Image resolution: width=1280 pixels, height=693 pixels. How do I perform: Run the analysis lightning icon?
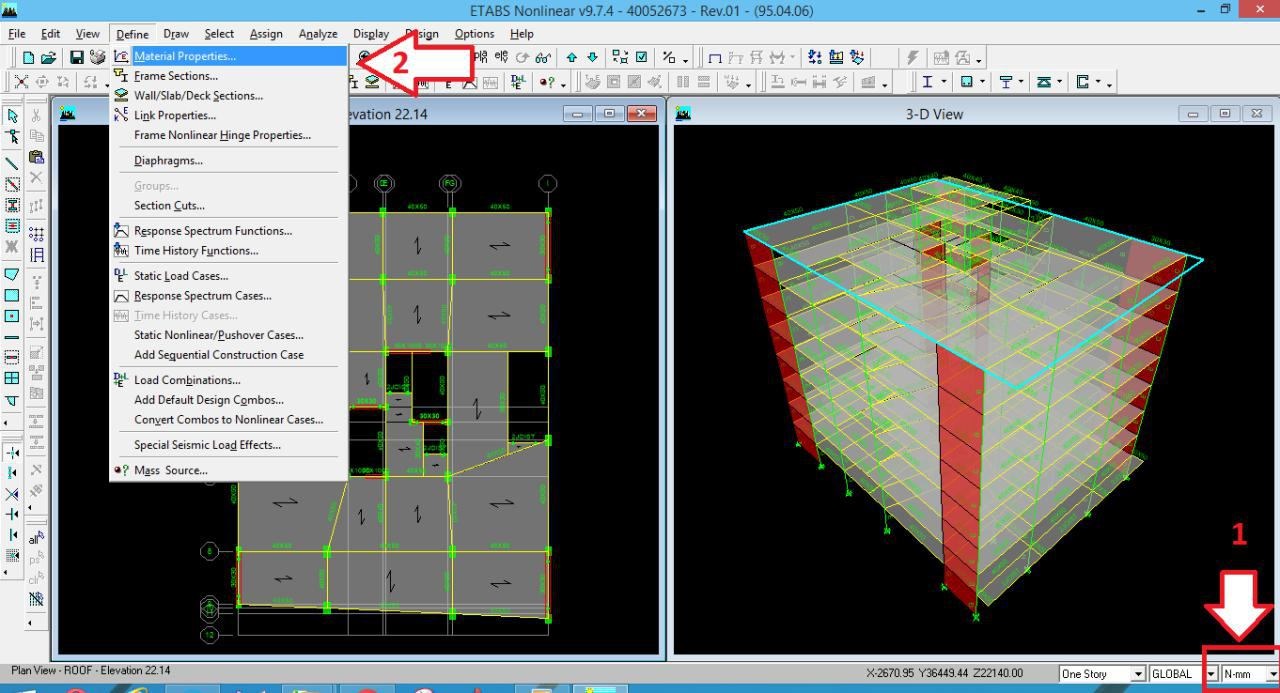click(x=912, y=58)
